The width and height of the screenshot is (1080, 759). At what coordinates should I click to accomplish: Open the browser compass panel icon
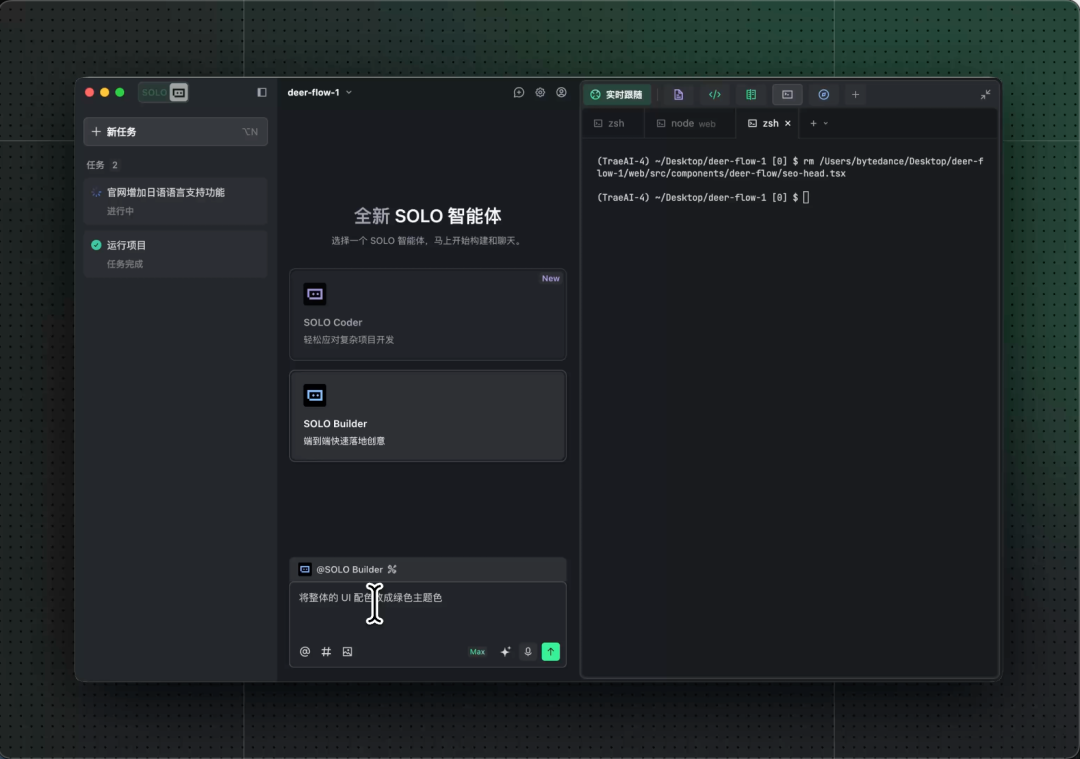(x=824, y=94)
